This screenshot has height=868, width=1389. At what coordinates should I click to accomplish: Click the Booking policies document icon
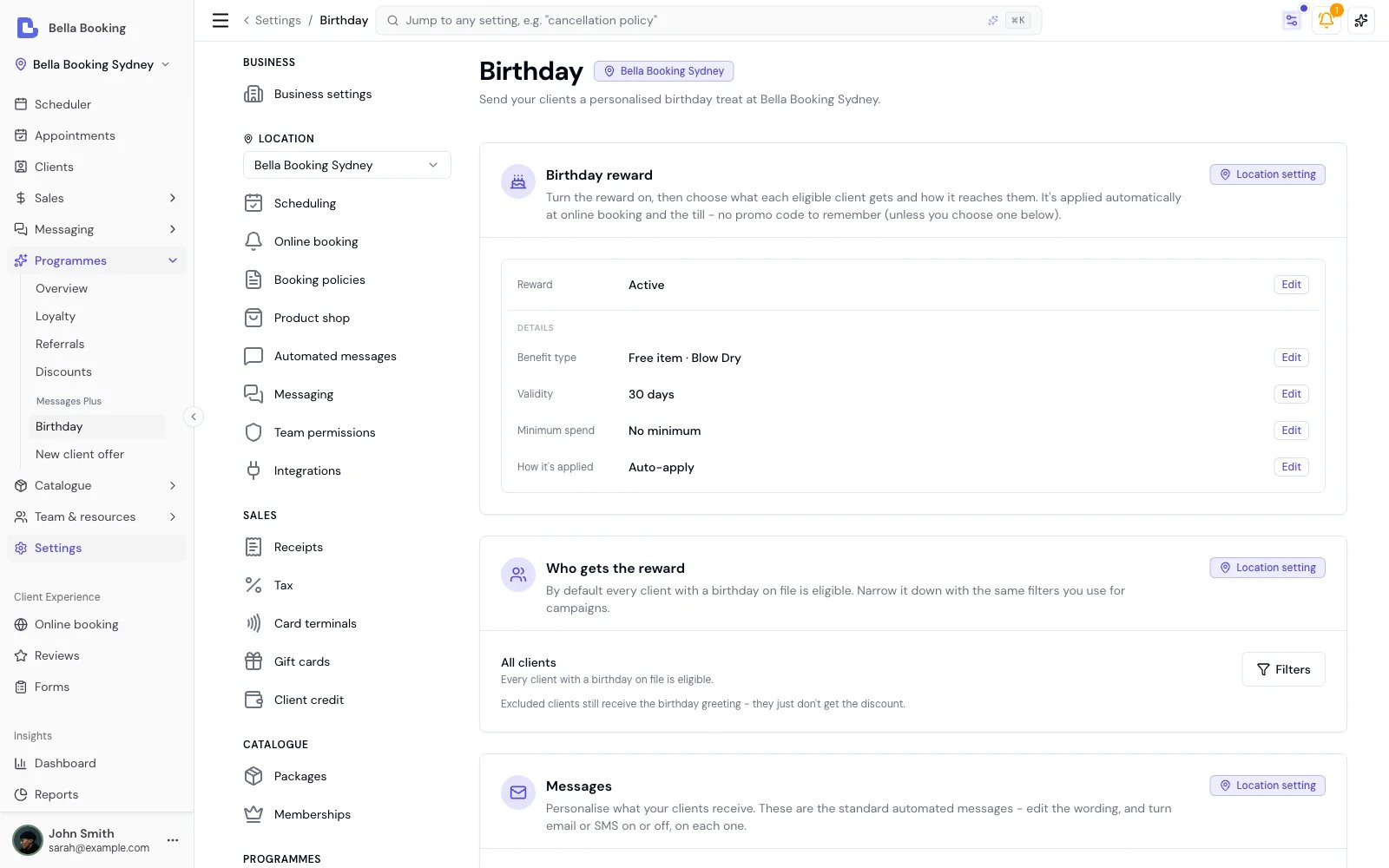(x=253, y=279)
